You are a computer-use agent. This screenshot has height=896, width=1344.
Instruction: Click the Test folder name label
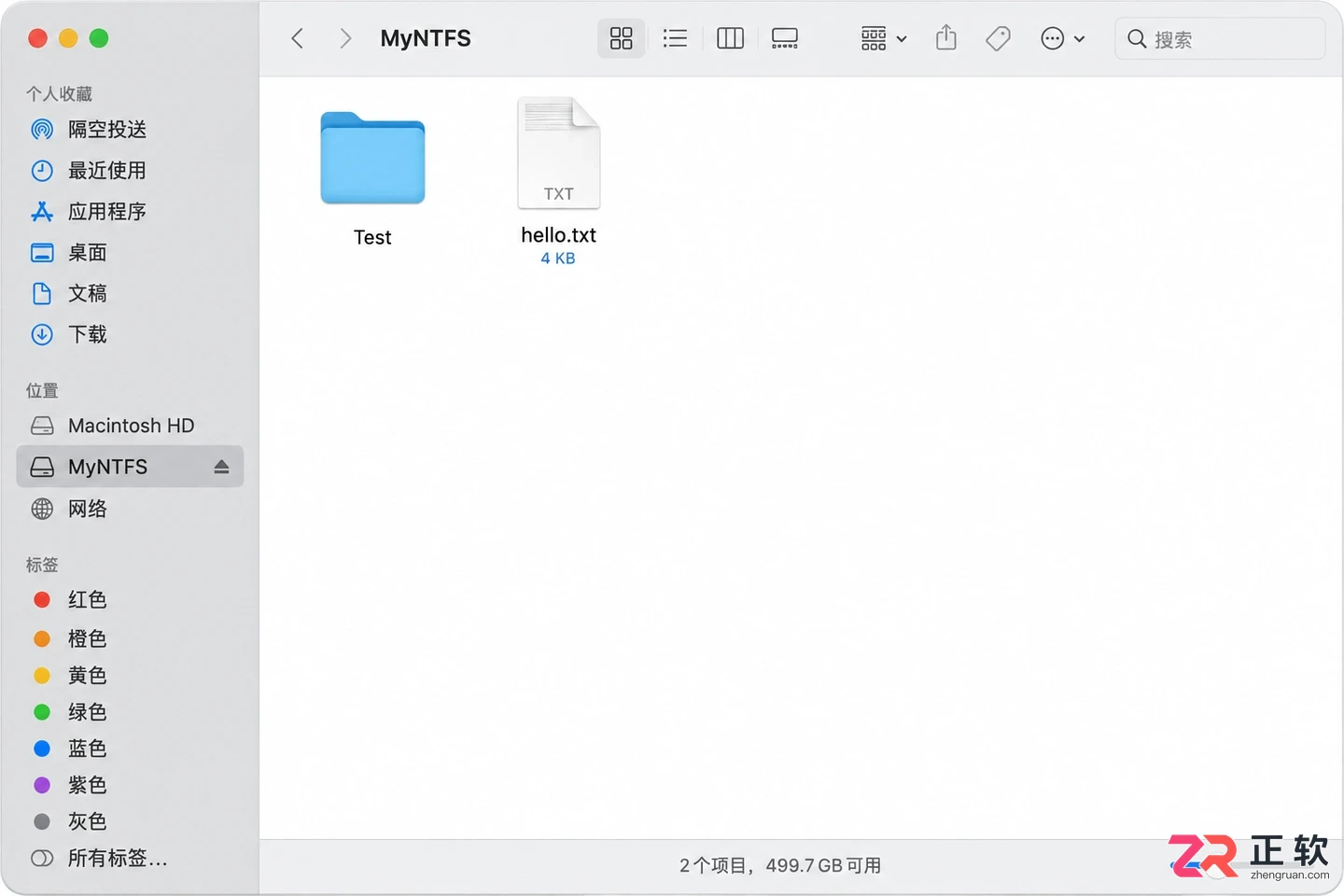click(x=372, y=237)
